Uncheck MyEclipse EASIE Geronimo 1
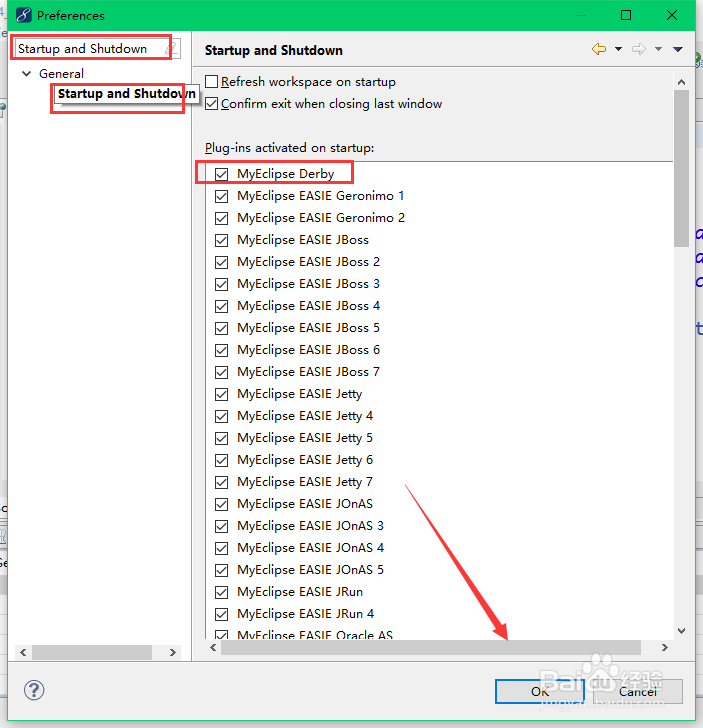Viewport: 703px width, 728px height. pos(221,196)
